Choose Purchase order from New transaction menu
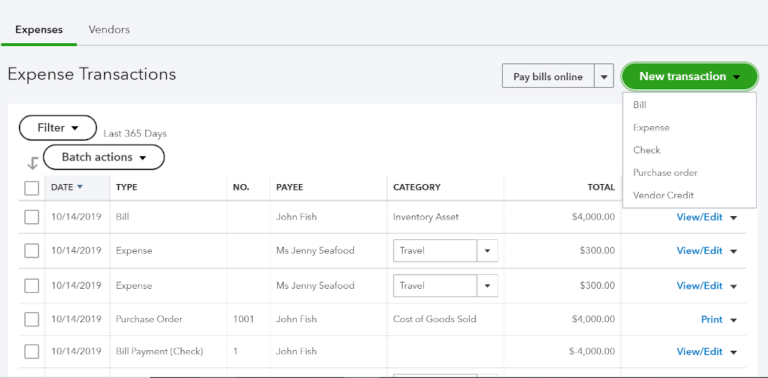This screenshot has height=378, width=768. pyautogui.click(x=665, y=172)
